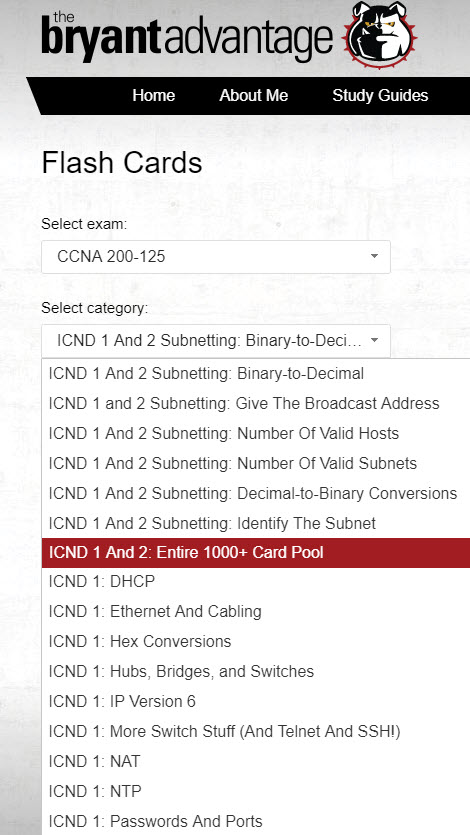The image size is (470, 835).
Task: Open the Select exam dropdown arrow
Action: click(374, 257)
